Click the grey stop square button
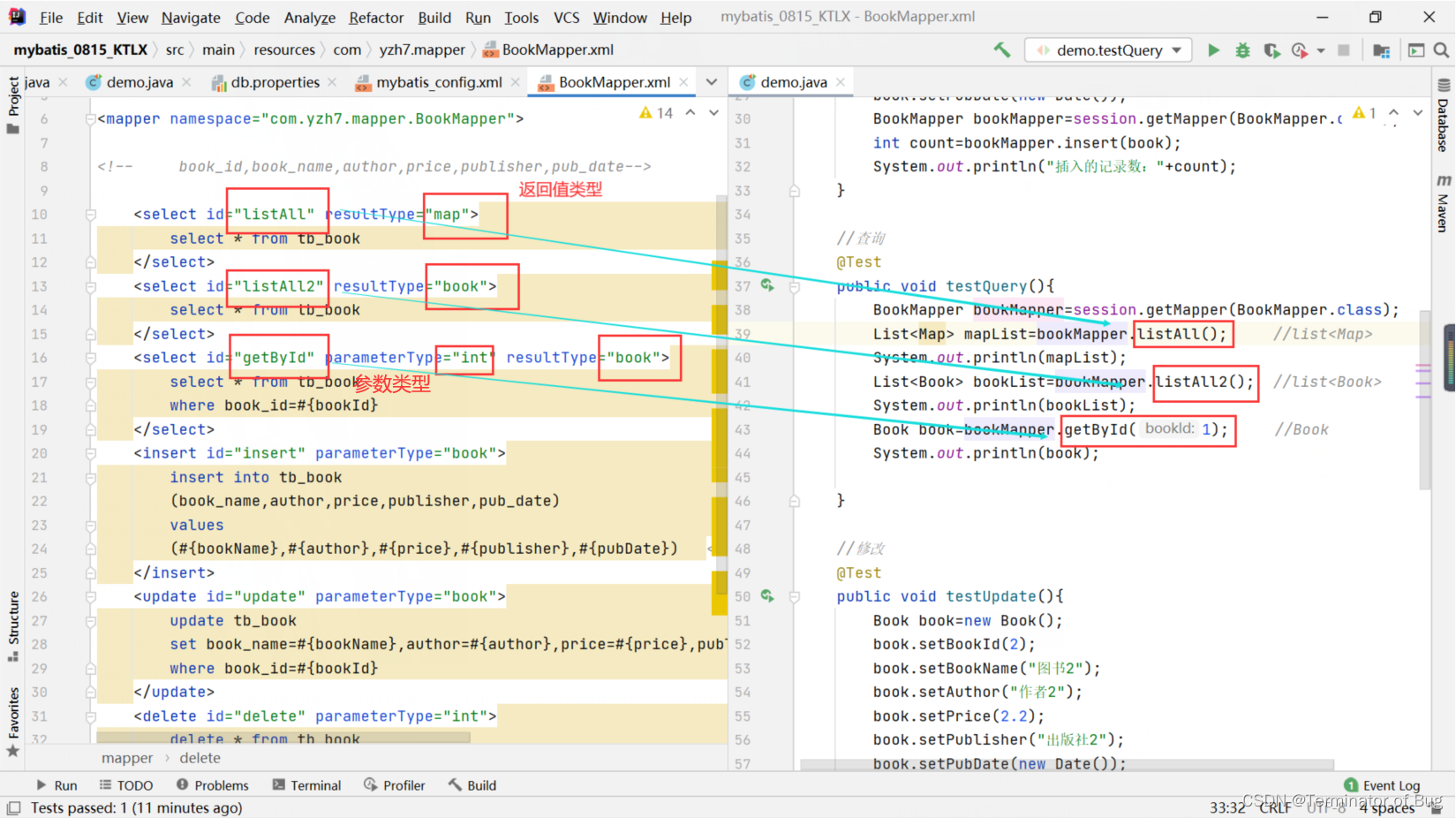Image resolution: width=1456 pixels, height=818 pixels. (x=1344, y=50)
